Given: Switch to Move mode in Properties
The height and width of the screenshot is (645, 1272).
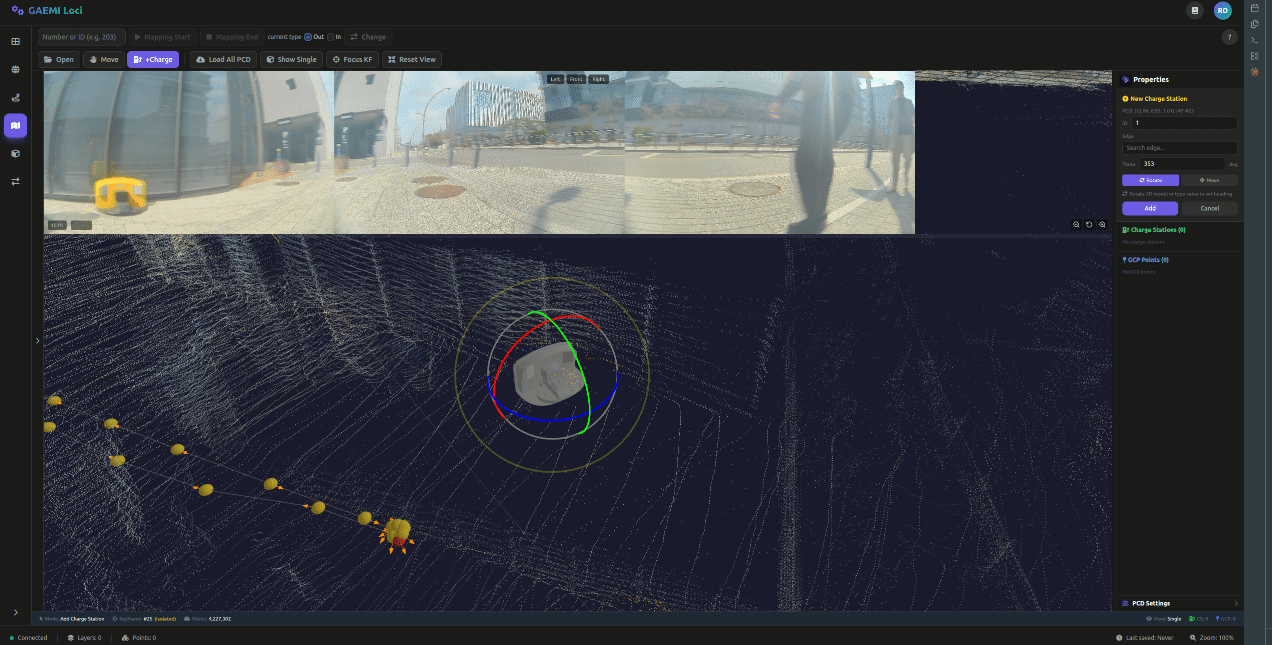Looking at the screenshot, I should click(x=1208, y=180).
